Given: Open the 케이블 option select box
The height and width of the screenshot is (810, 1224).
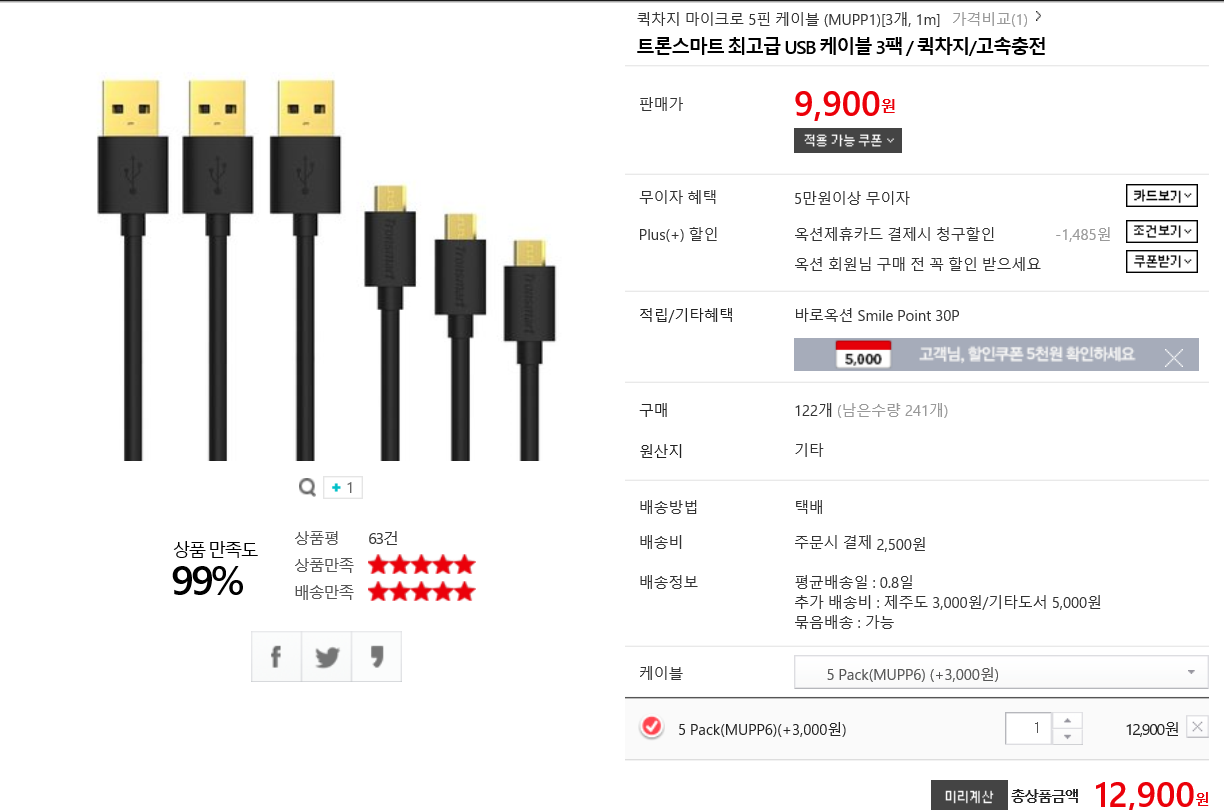Looking at the screenshot, I should (1000, 673).
